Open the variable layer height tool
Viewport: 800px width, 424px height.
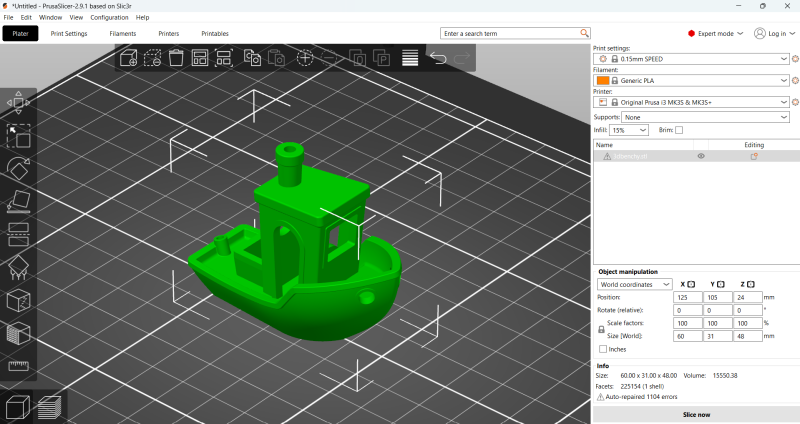point(410,58)
